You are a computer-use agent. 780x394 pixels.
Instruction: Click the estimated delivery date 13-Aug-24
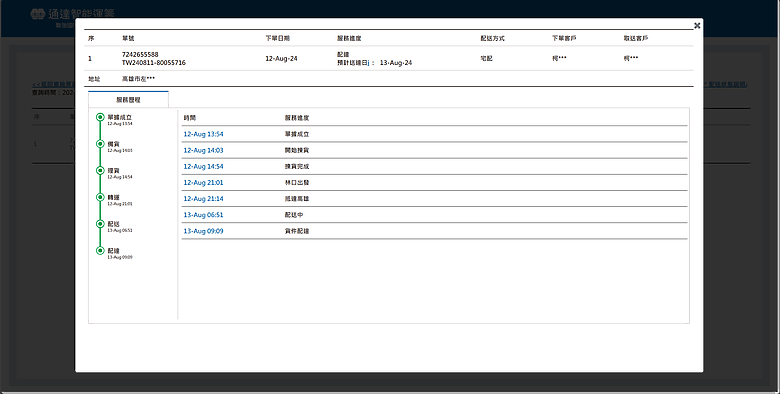click(x=396, y=63)
